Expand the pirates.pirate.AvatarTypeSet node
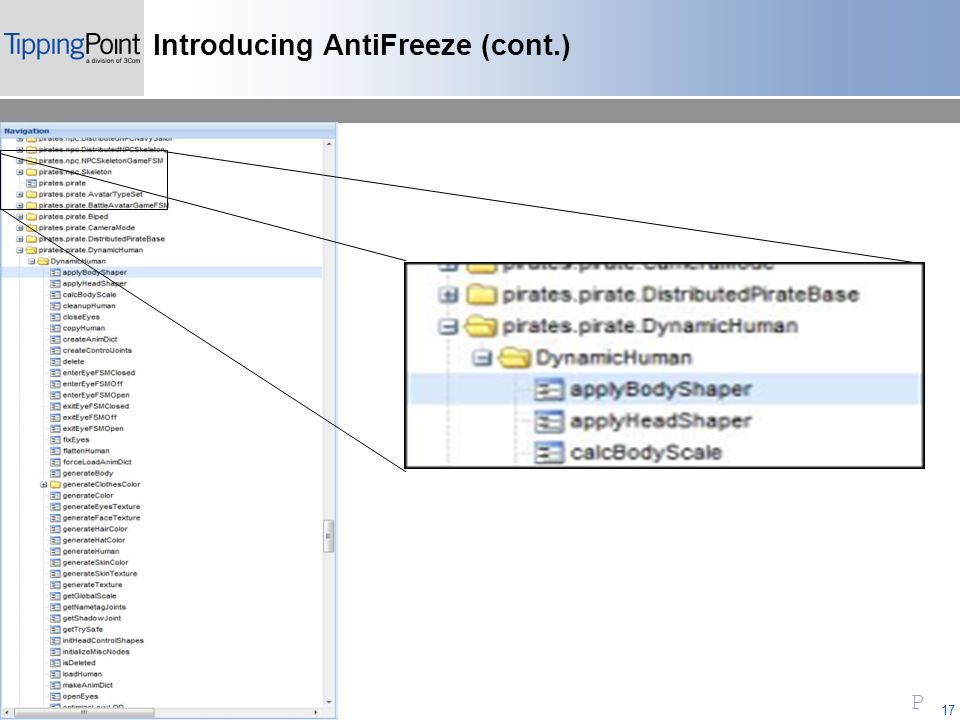 (20, 195)
